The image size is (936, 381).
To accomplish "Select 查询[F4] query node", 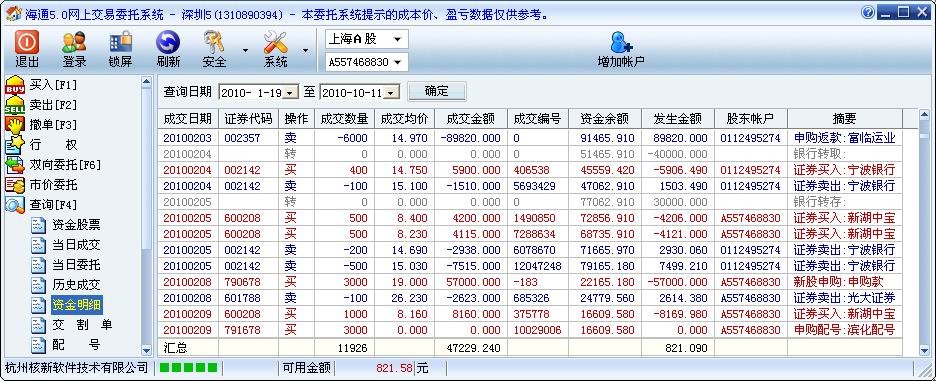I will coord(42,205).
